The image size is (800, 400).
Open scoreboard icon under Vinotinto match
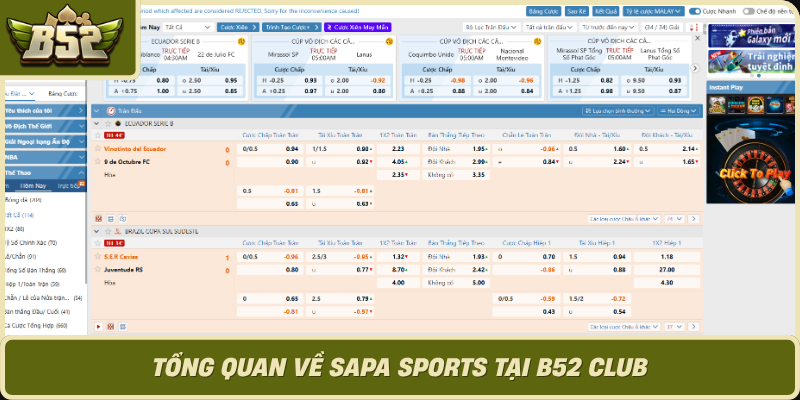pyautogui.click(x=111, y=219)
